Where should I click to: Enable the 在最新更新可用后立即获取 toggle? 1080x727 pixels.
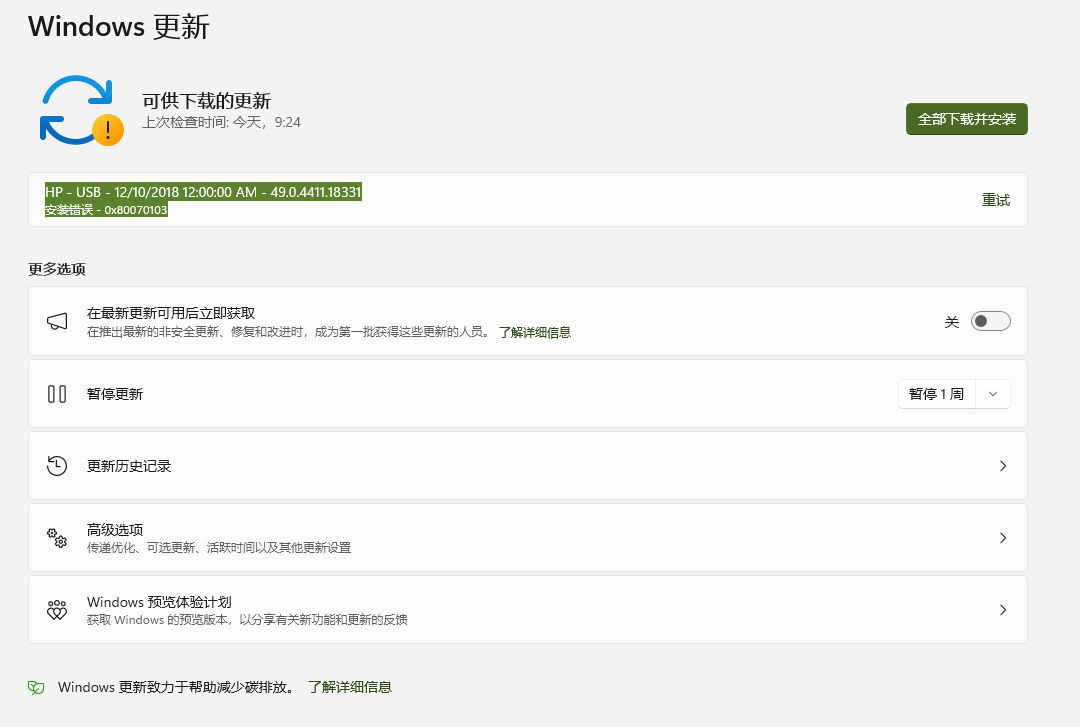point(990,321)
